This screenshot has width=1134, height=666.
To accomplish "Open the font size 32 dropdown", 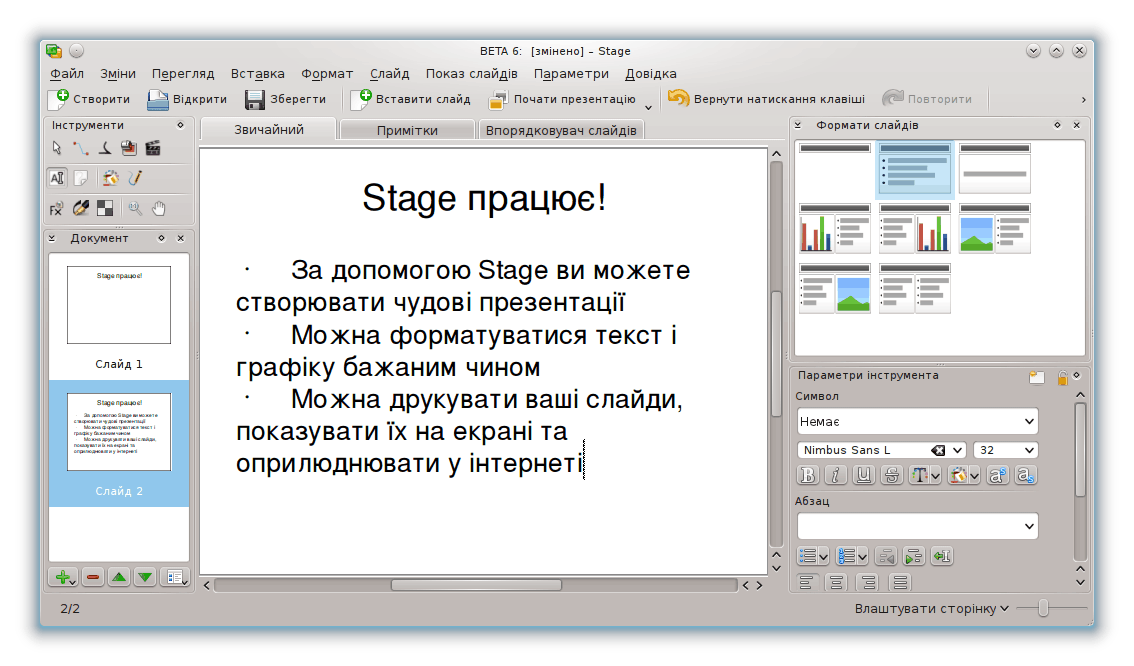I will tap(1029, 450).
